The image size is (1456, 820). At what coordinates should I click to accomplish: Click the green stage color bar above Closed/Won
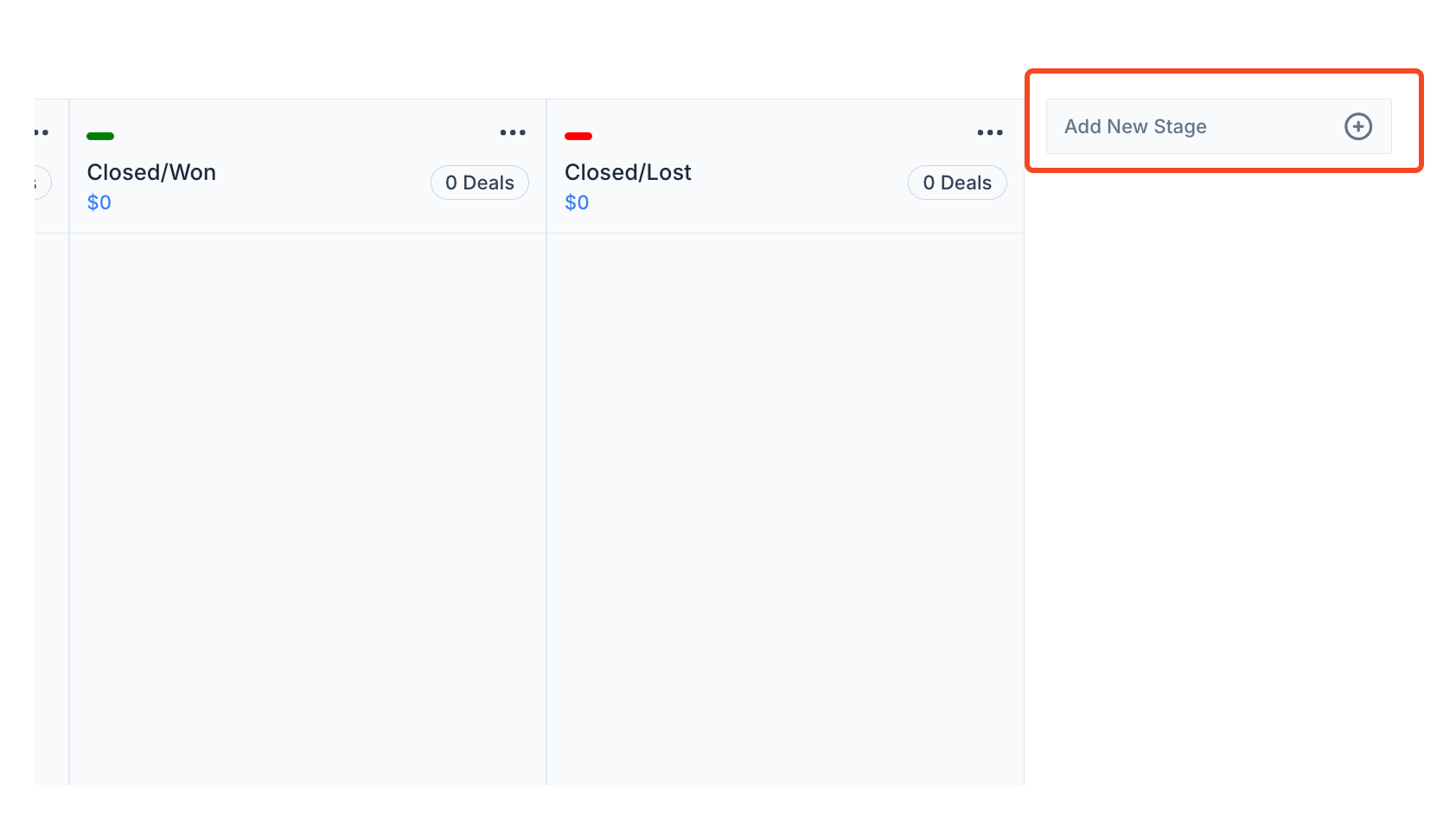[99, 136]
